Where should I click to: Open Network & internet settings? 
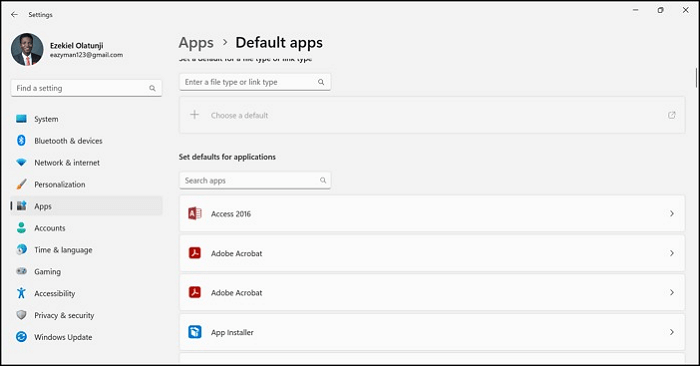(x=86, y=163)
